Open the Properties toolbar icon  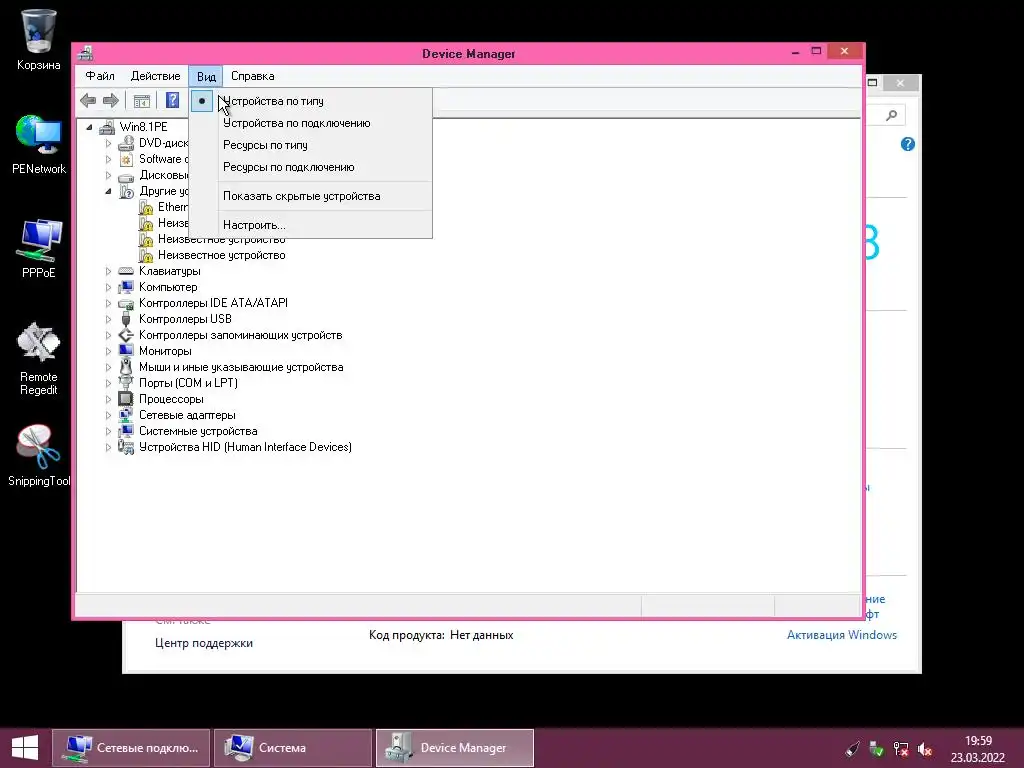142,101
